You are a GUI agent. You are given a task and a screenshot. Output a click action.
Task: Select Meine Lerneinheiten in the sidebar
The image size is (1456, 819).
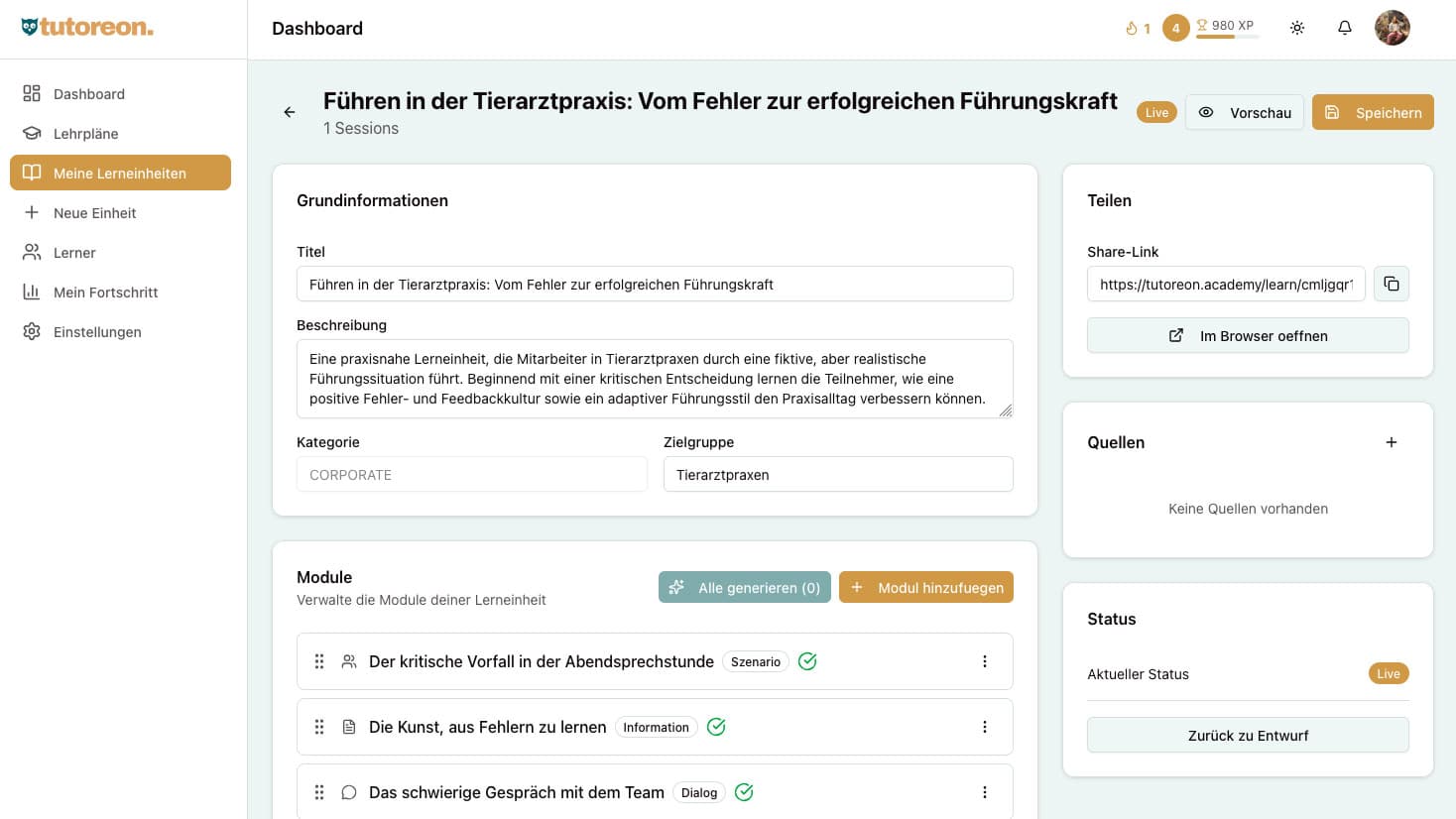119,173
